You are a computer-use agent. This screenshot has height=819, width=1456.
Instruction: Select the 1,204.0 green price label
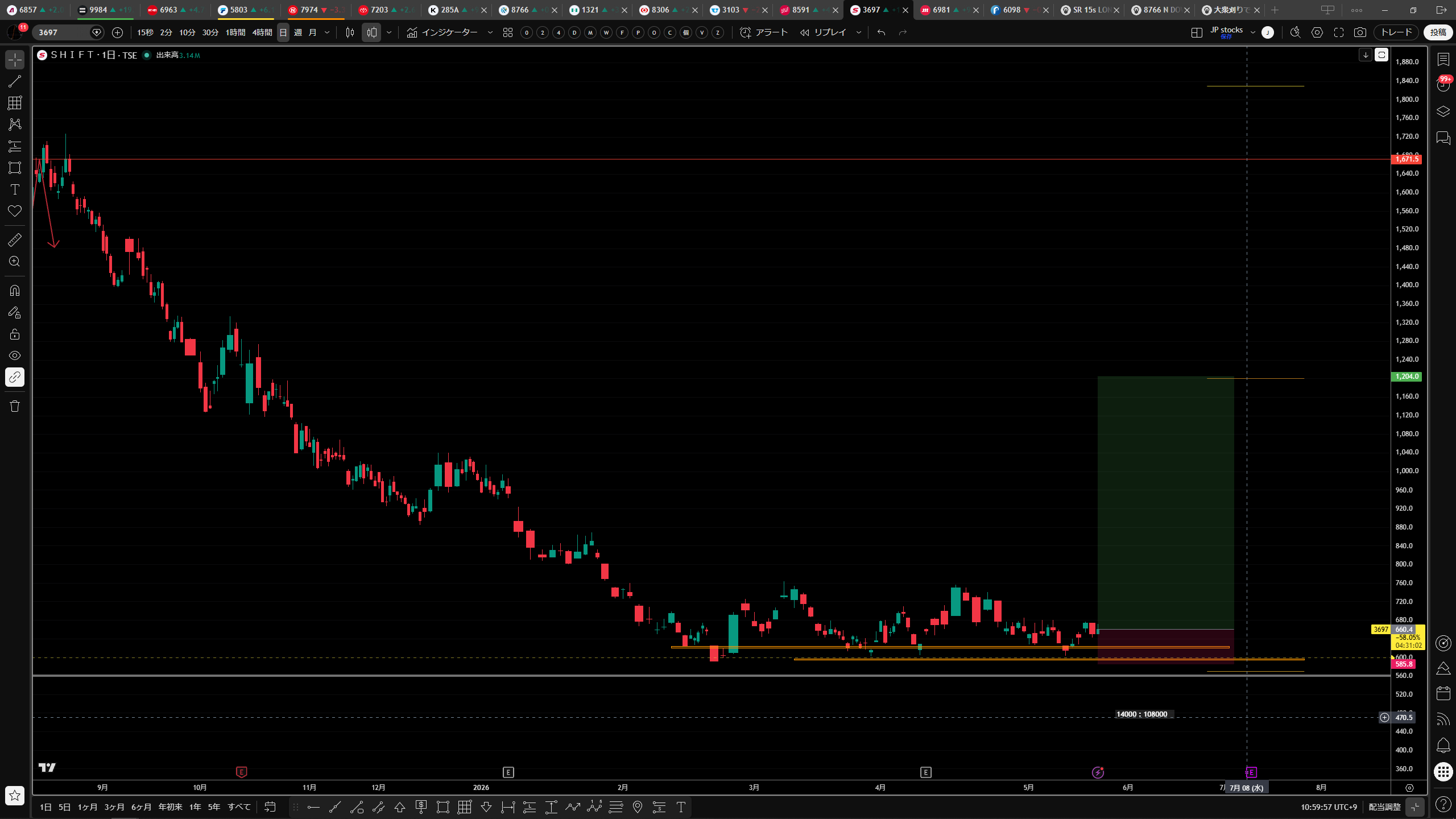(1406, 377)
